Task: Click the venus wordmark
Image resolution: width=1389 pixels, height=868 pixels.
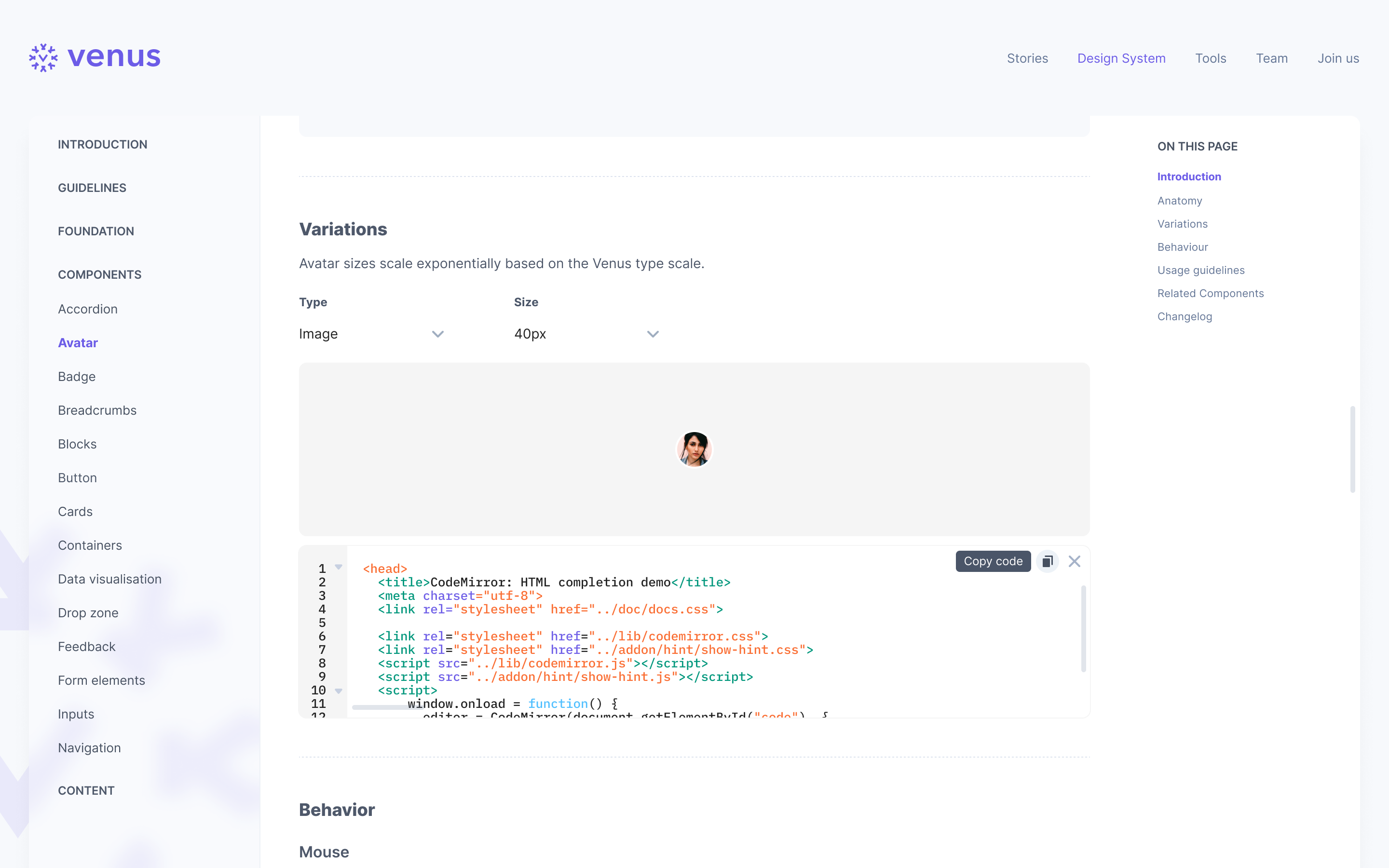Action: [x=114, y=57]
